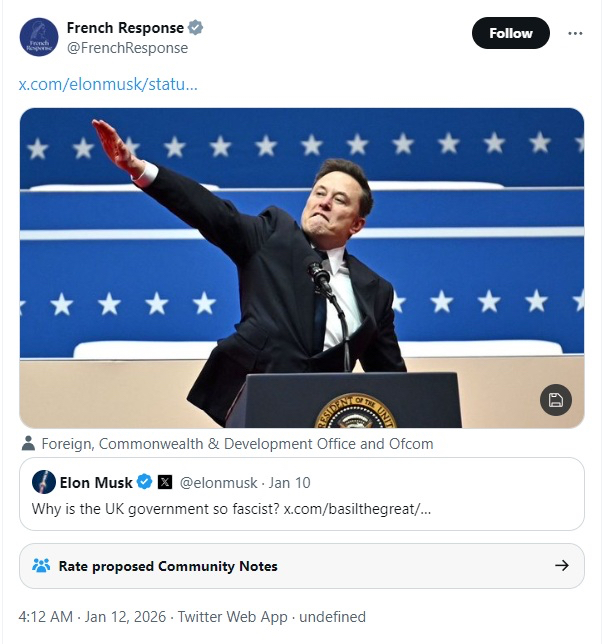Click the Community Notes people icon

pos(41,566)
